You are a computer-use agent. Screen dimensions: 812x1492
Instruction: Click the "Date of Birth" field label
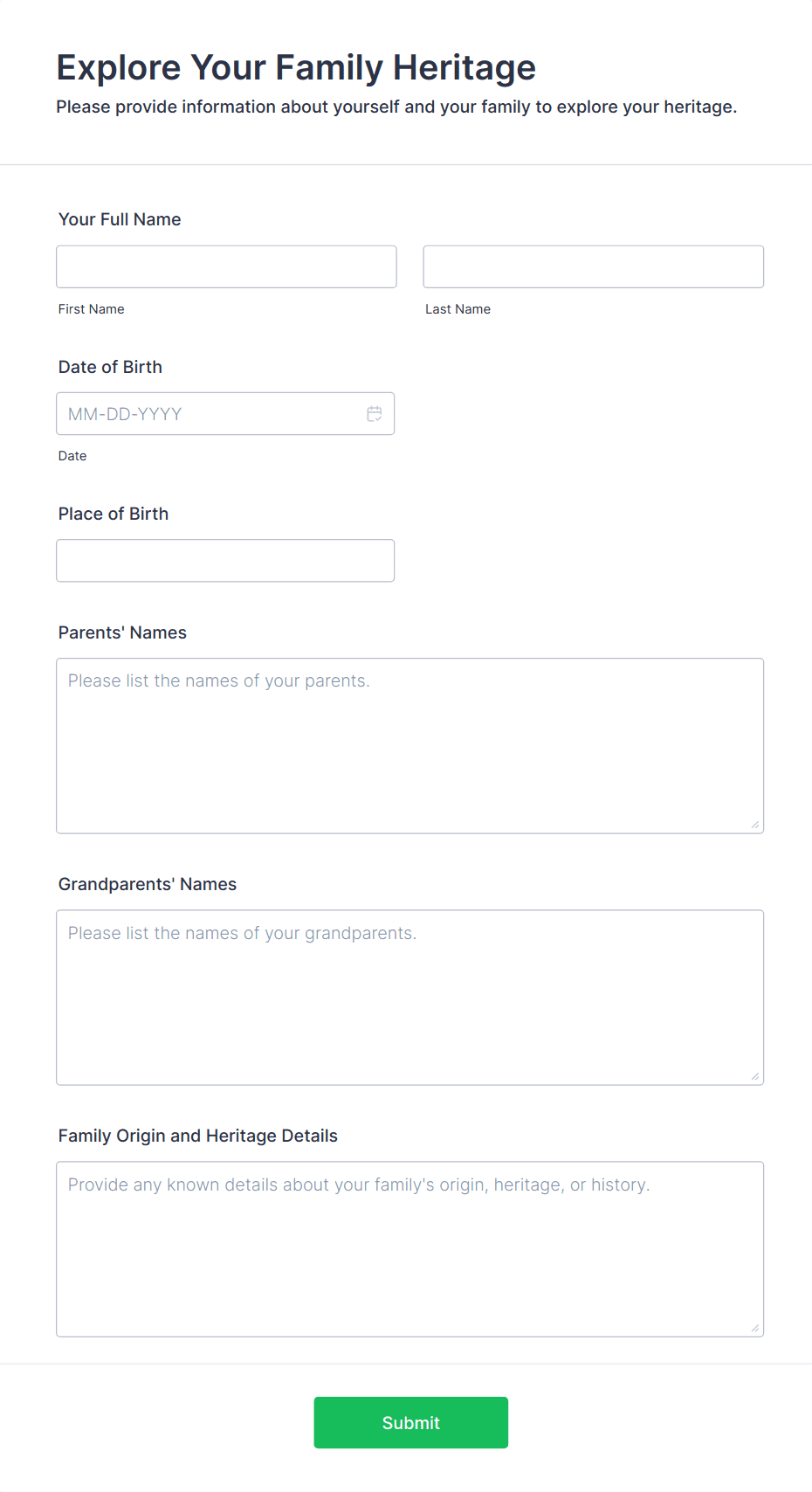(110, 367)
